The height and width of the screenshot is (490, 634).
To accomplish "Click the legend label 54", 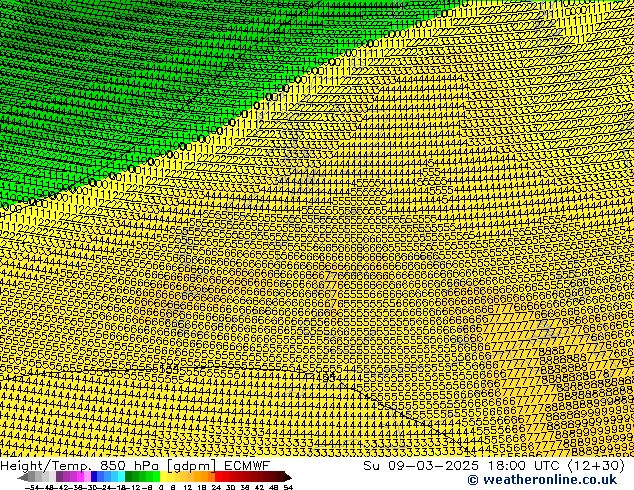I will pos(288,487).
